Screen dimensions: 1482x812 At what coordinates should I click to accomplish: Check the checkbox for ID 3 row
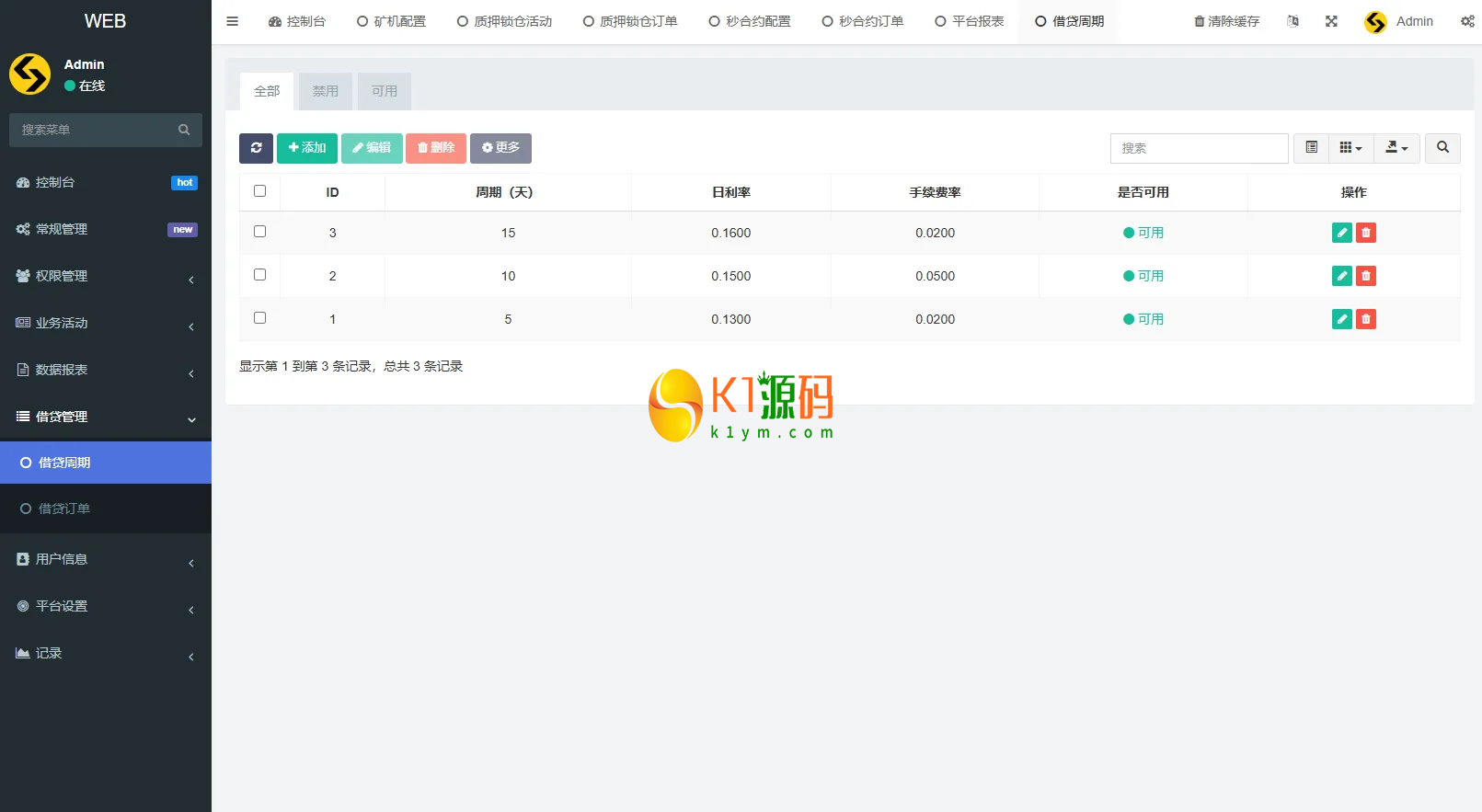[x=259, y=232]
